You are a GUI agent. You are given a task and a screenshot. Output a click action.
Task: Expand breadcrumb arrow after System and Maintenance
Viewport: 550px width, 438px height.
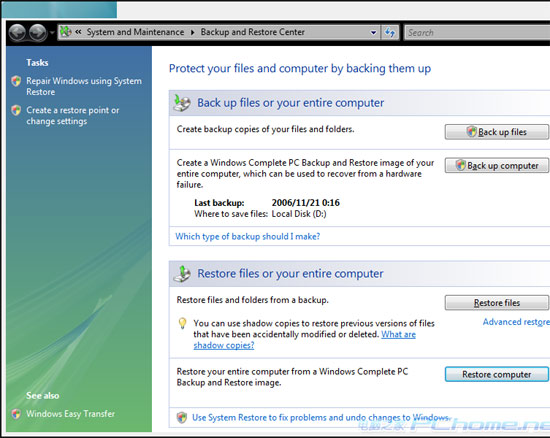point(193,32)
